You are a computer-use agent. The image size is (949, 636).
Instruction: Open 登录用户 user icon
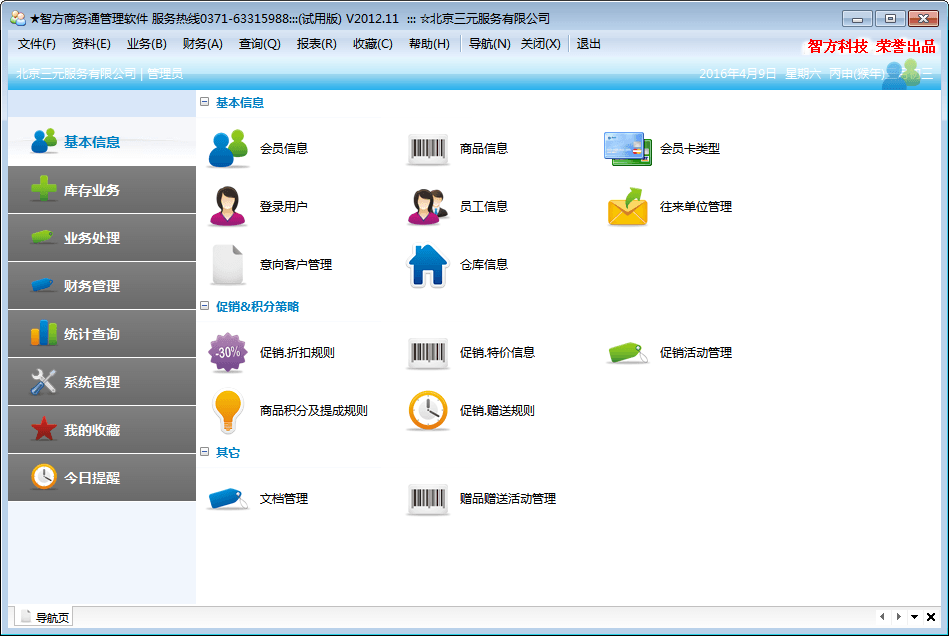(x=228, y=207)
